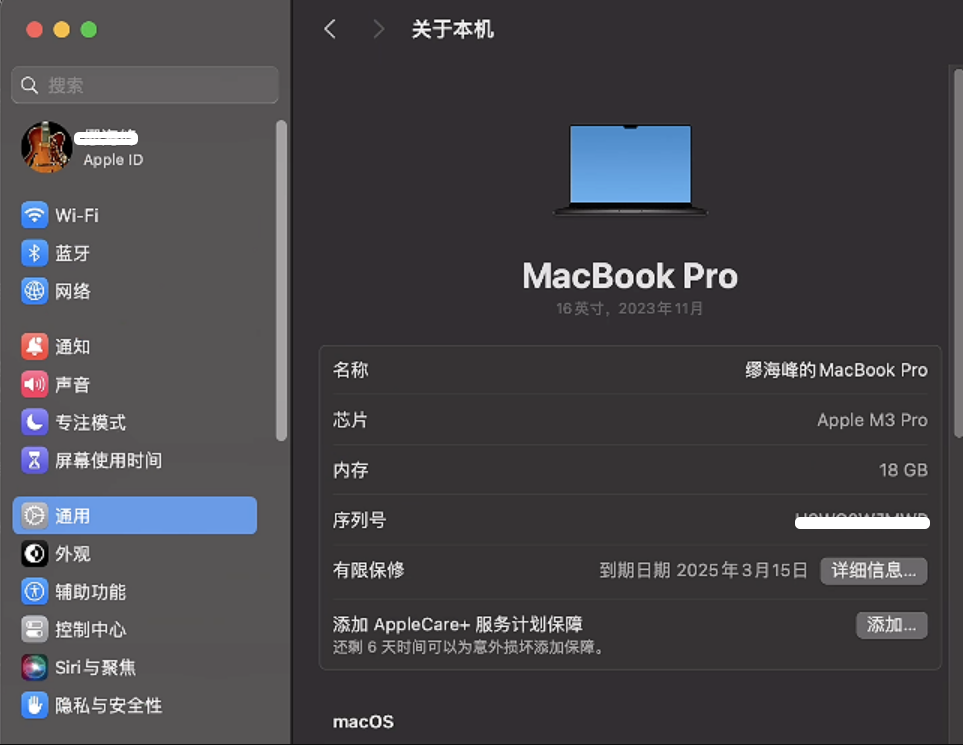The image size is (963, 745).
Task: Open the Apple ID account label
Action: (113, 160)
